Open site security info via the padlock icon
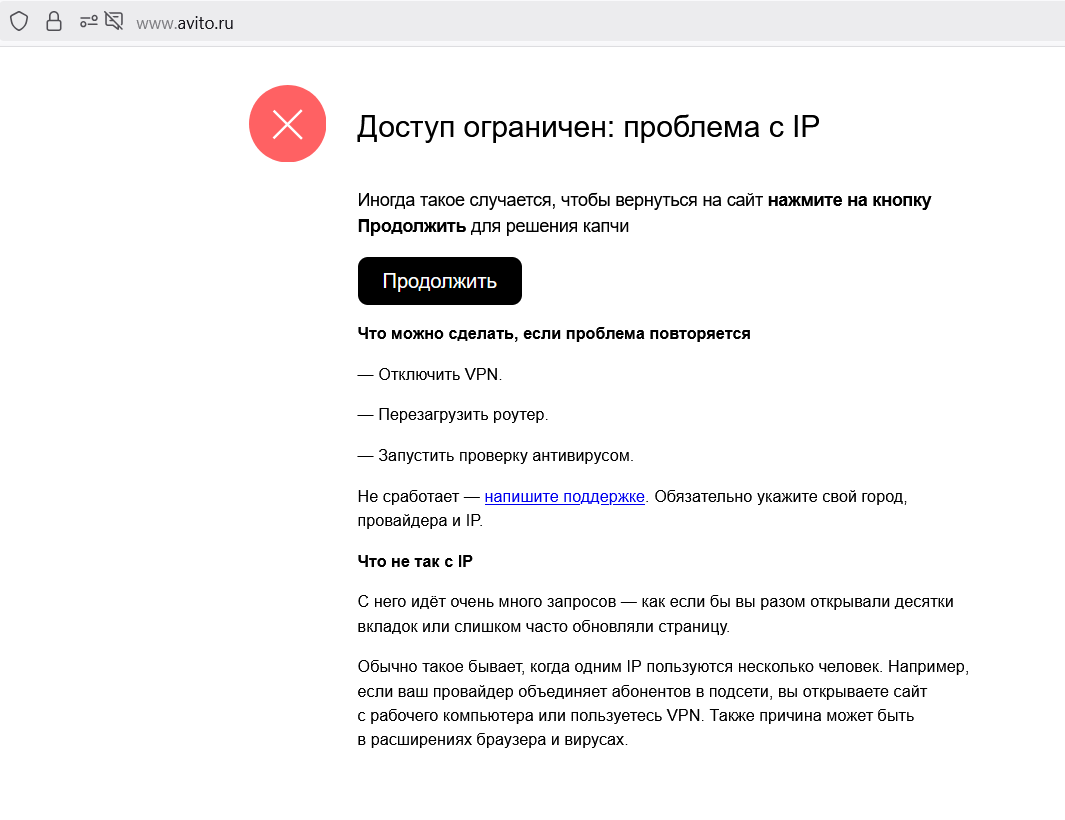Viewport: 1065px width, 820px height. [x=54, y=21]
